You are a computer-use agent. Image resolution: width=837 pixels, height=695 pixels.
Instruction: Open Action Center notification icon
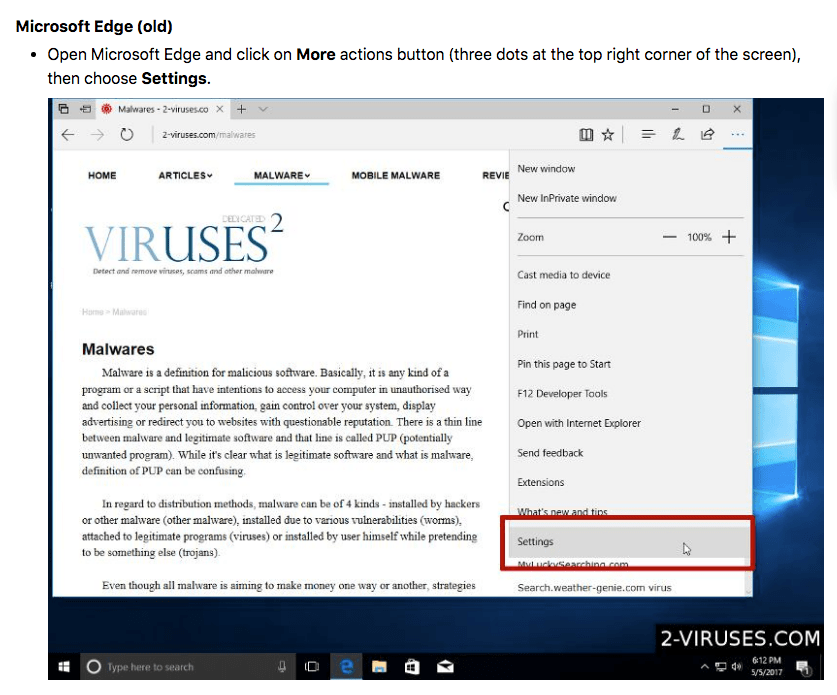click(x=803, y=667)
